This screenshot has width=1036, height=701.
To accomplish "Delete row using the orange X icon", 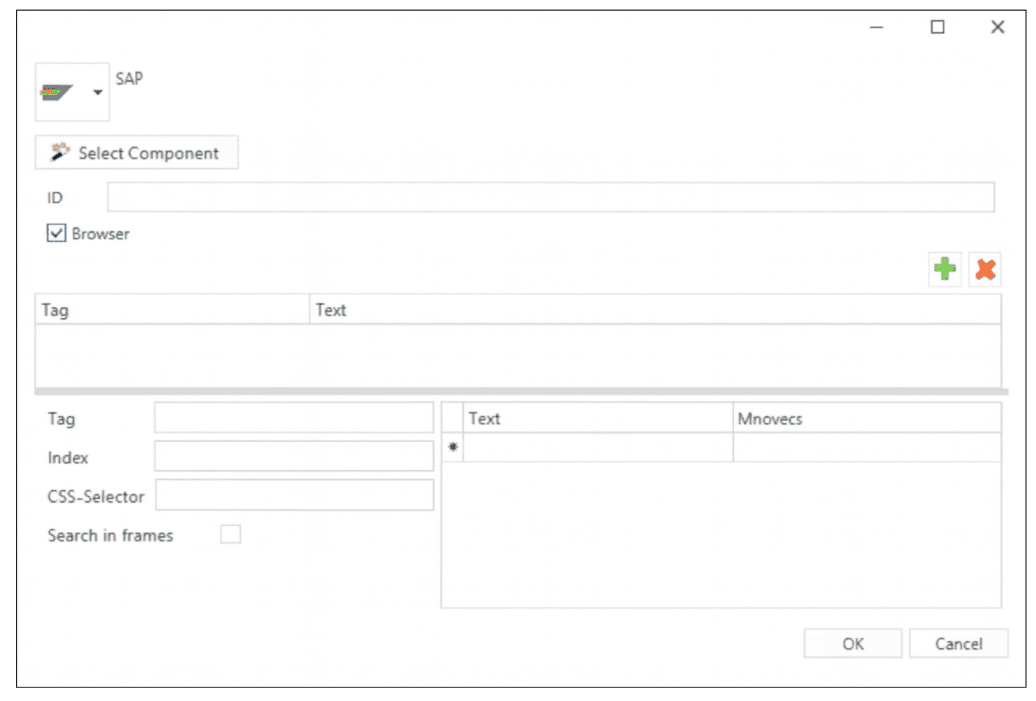I will pos(985,269).
